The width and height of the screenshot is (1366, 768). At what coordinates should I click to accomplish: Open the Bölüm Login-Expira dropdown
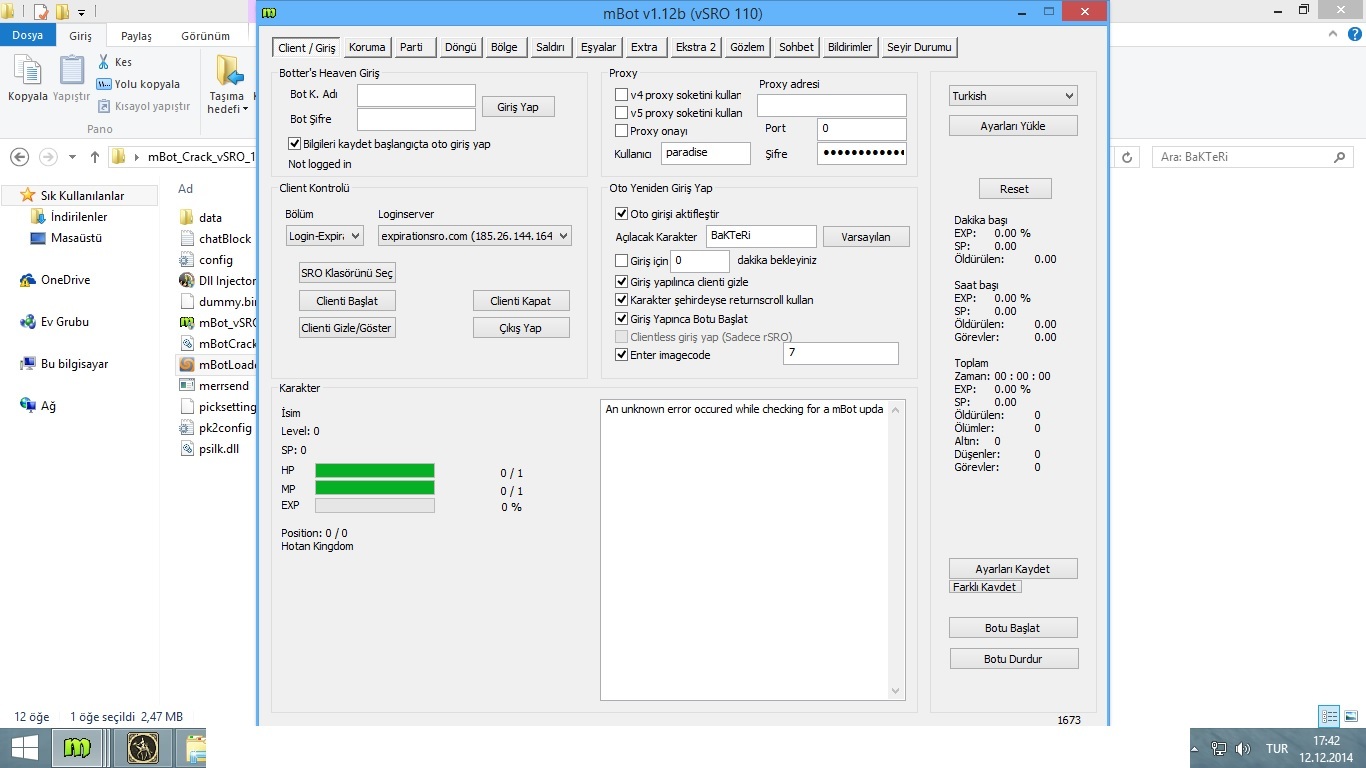coord(324,236)
